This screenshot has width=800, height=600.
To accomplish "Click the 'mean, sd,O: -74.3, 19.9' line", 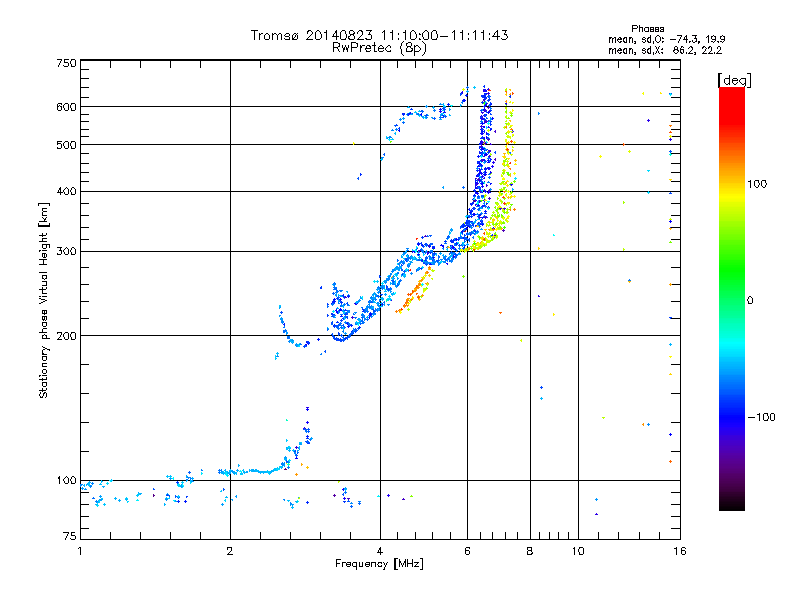I will coord(666,39).
